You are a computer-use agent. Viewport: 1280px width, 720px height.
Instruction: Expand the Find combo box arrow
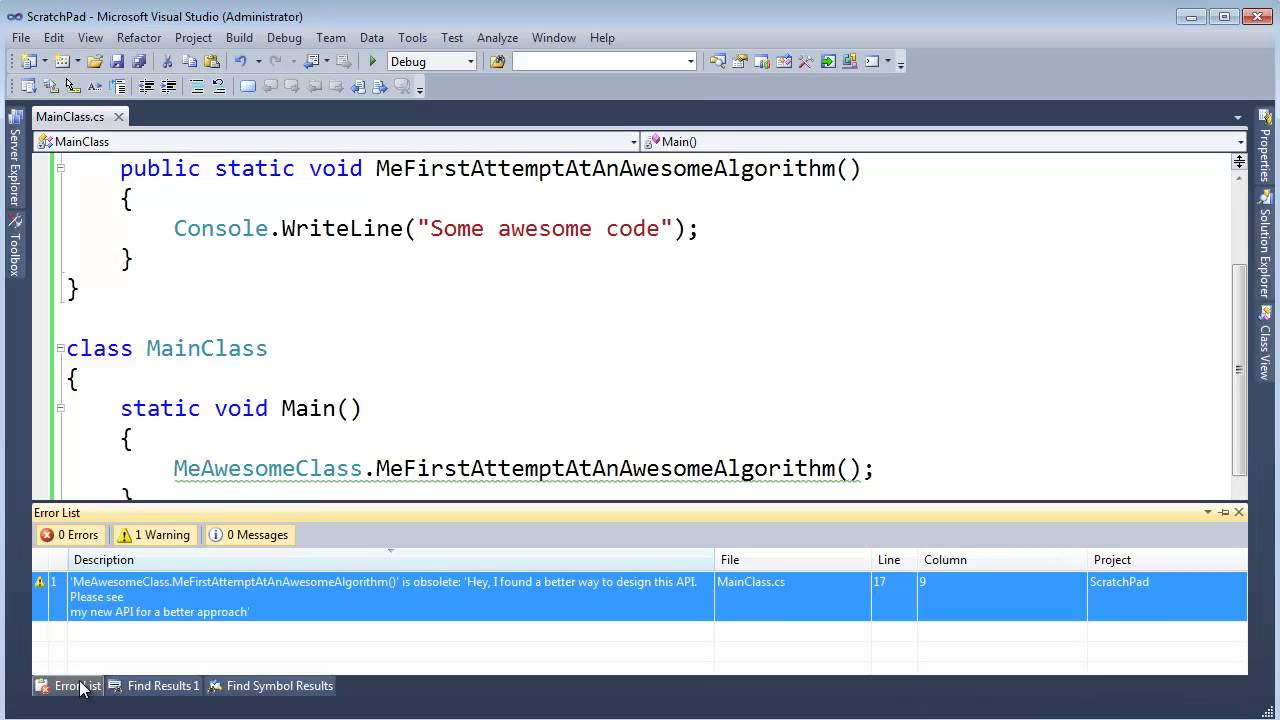(690, 62)
